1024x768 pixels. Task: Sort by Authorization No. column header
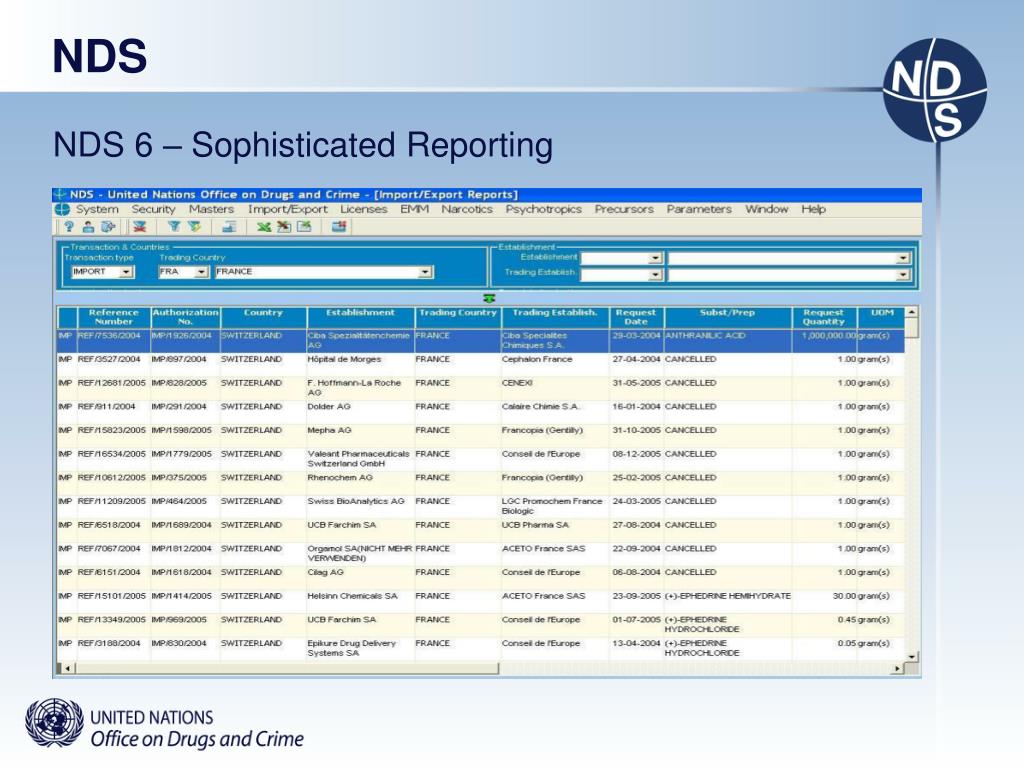click(185, 317)
